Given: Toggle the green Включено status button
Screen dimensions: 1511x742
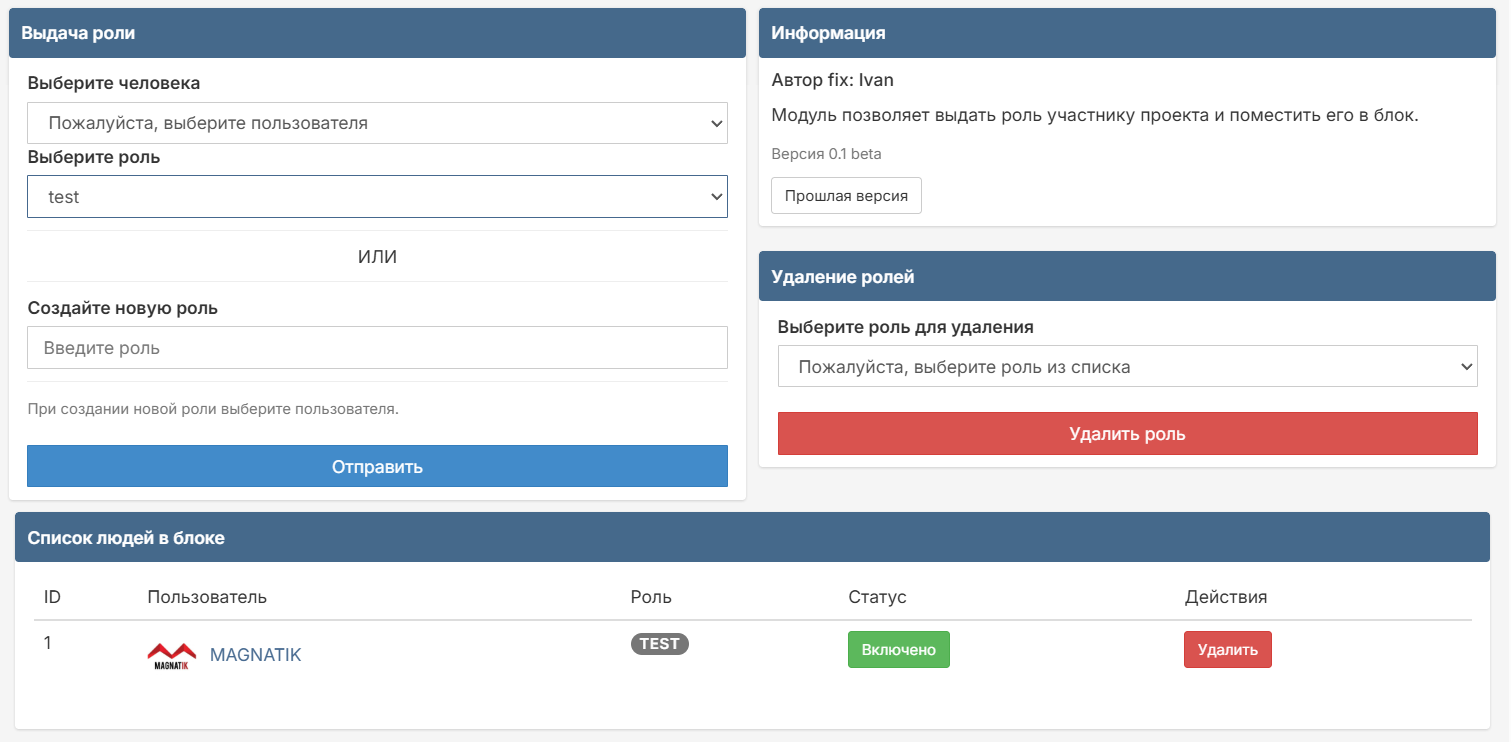Looking at the screenshot, I should coord(898,649).
